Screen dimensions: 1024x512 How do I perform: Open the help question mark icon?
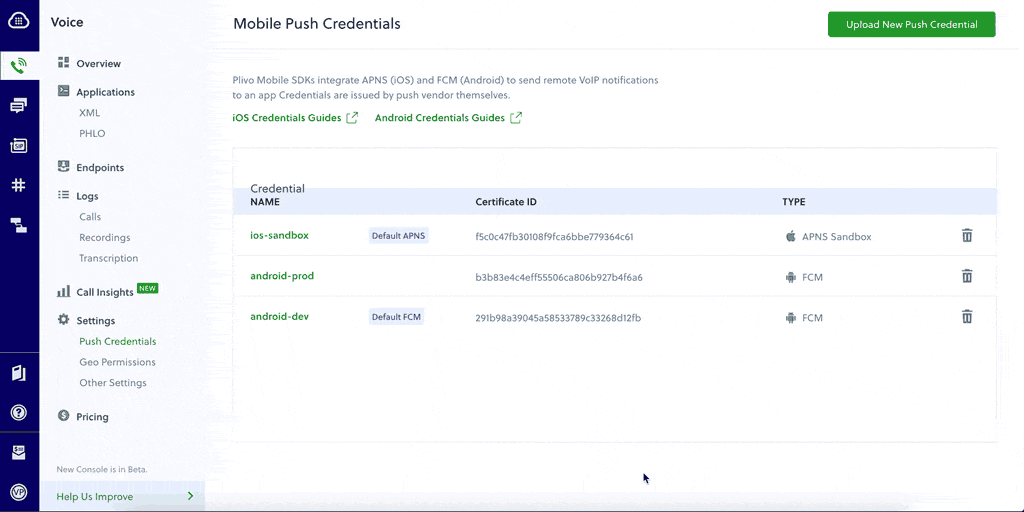pos(19,413)
